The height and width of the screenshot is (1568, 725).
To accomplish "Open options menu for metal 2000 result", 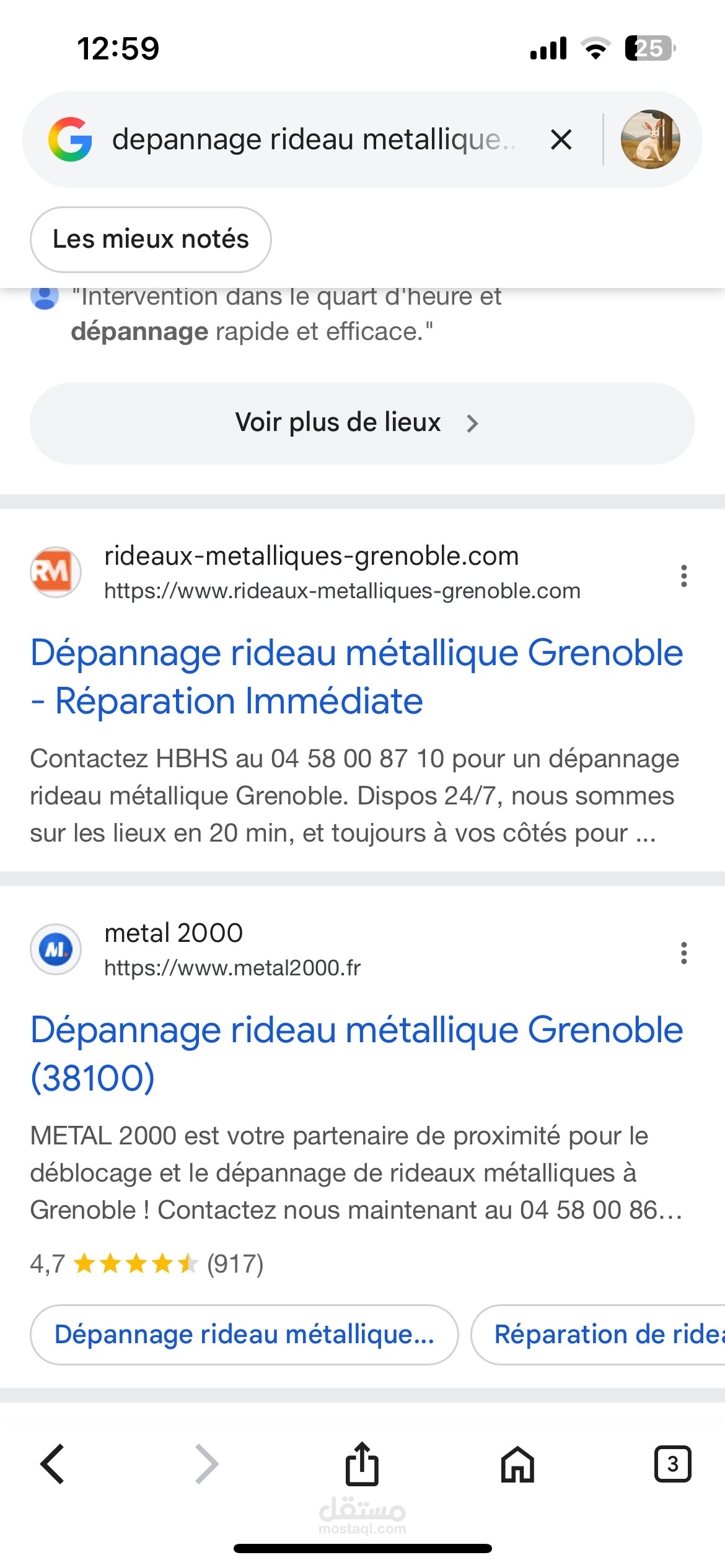I will coord(683,953).
